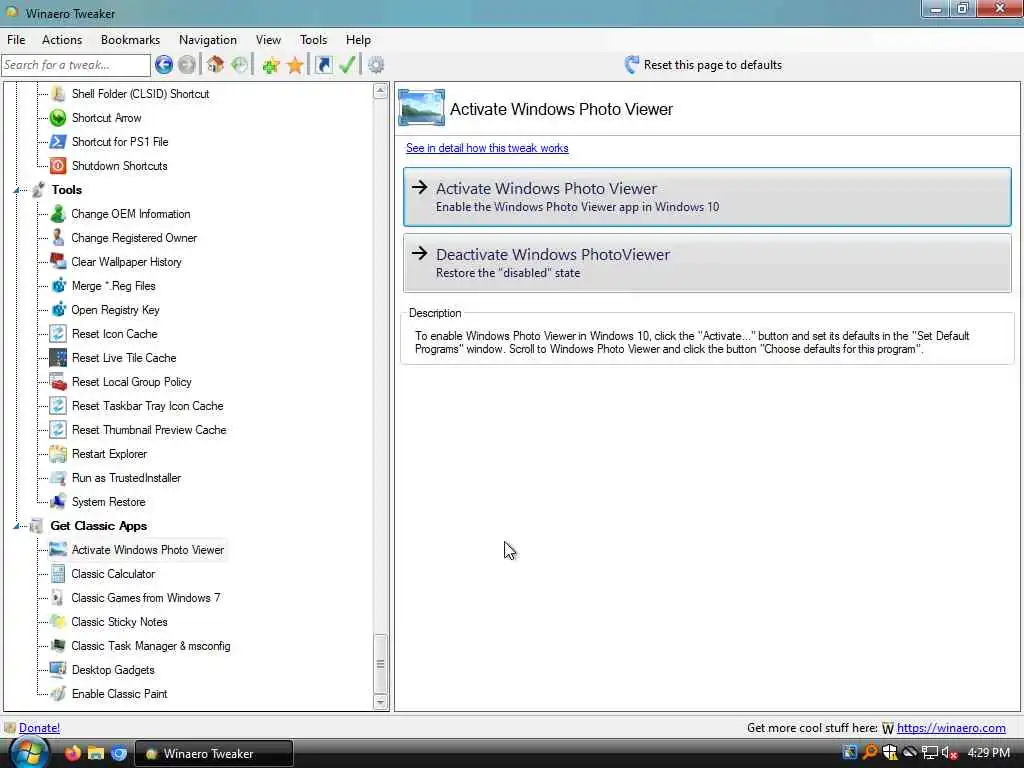Open Firefox from the taskbar
Image resolution: width=1024 pixels, height=768 pixels.
pyautogui.click(x=72, y=753)
